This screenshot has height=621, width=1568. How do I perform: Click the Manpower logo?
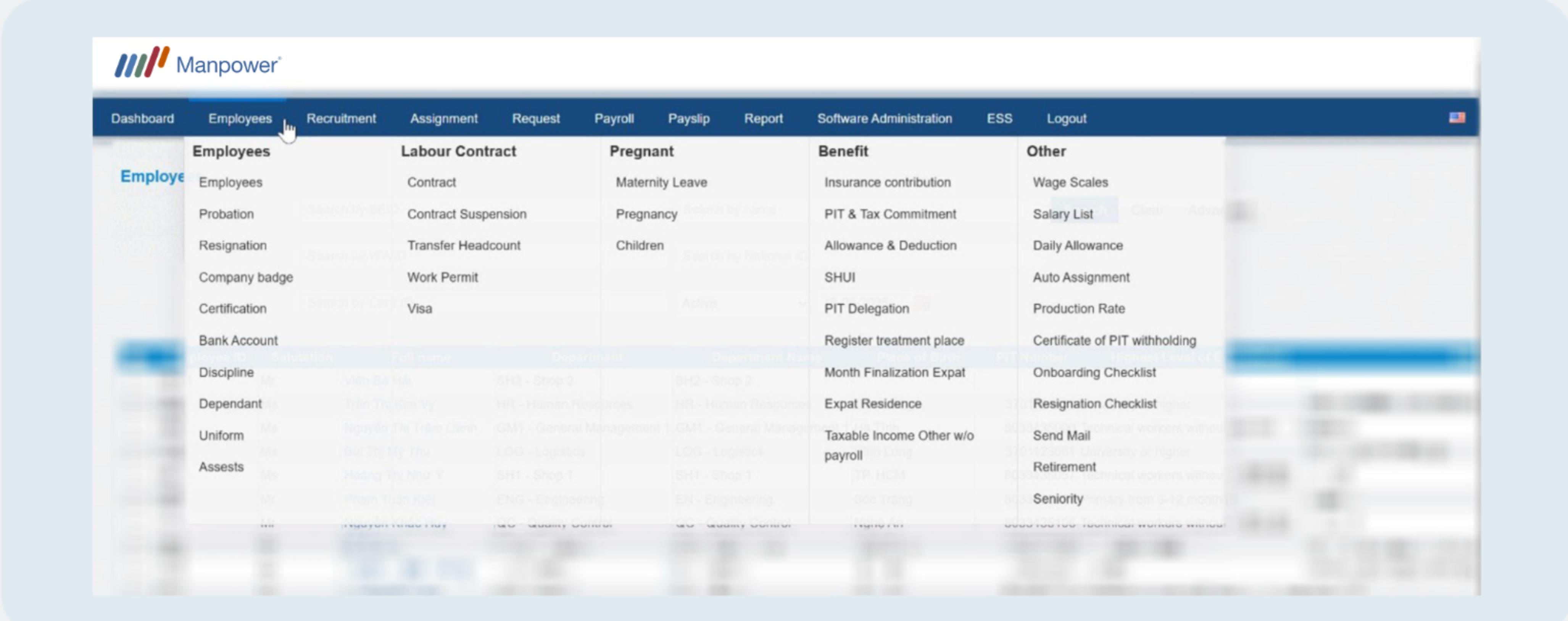[x=198, y=63]
